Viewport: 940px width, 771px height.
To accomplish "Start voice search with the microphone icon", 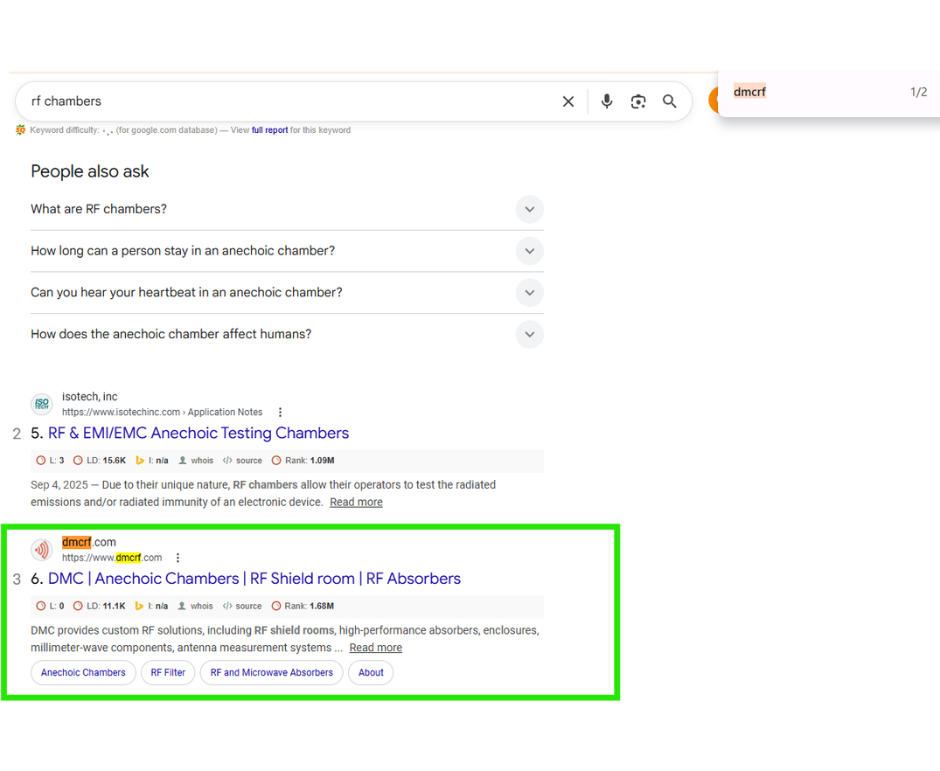I will [x=607, y=101].
